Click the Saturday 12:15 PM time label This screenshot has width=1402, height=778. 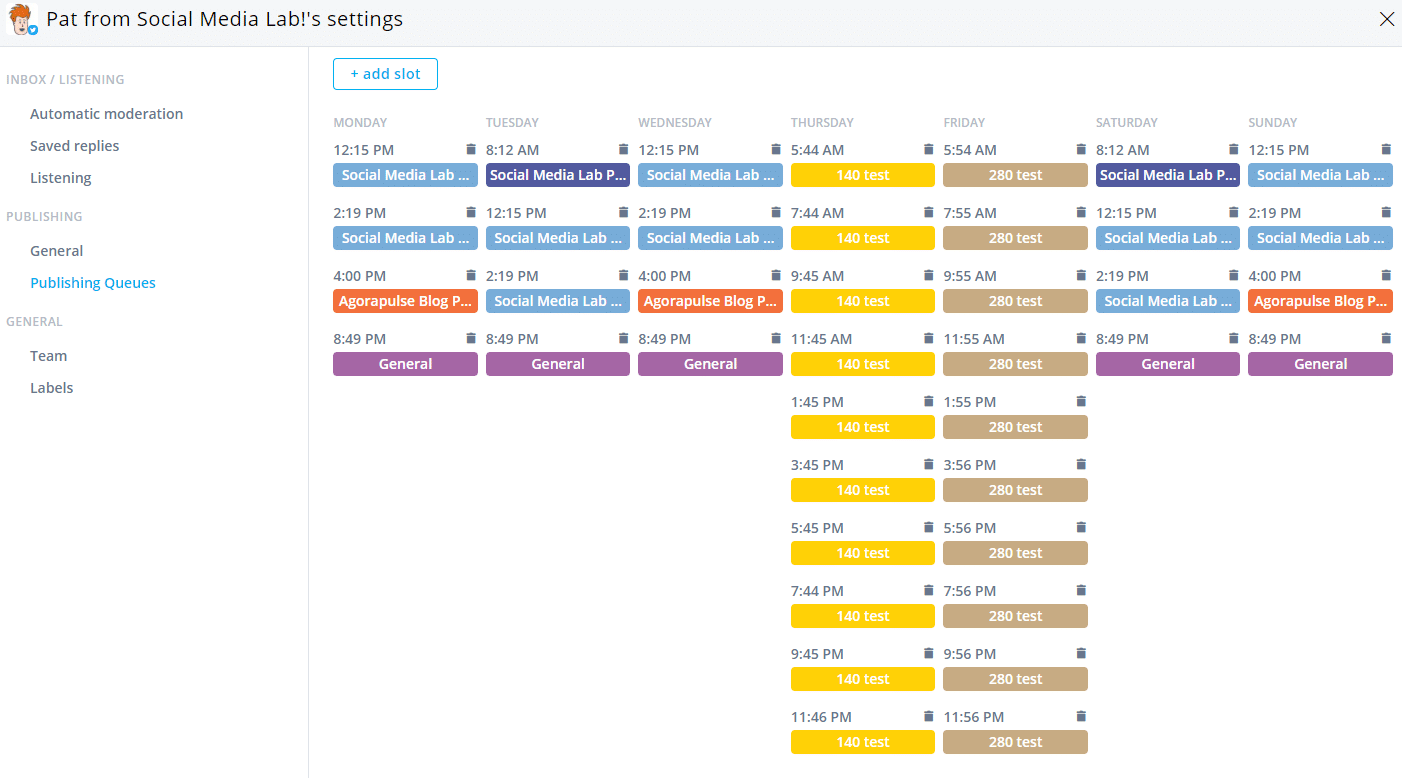click(1126, 213)
